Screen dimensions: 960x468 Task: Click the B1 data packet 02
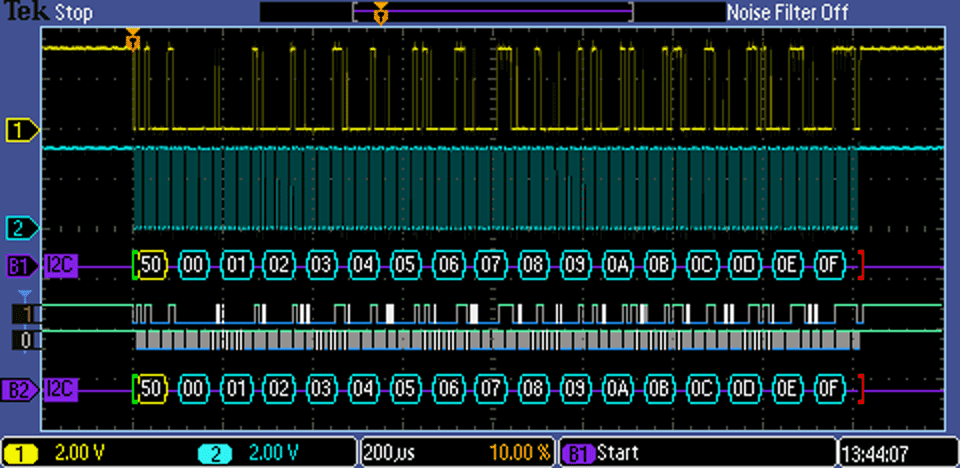(279, 265)
